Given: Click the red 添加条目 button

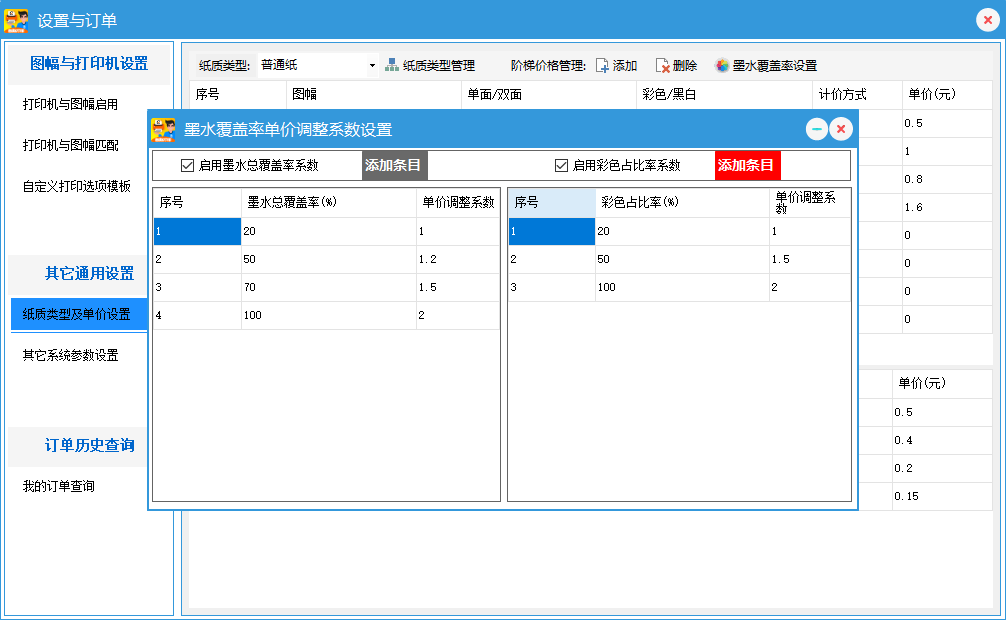Looking at the screenshot, I should click(x=747, y=165).
